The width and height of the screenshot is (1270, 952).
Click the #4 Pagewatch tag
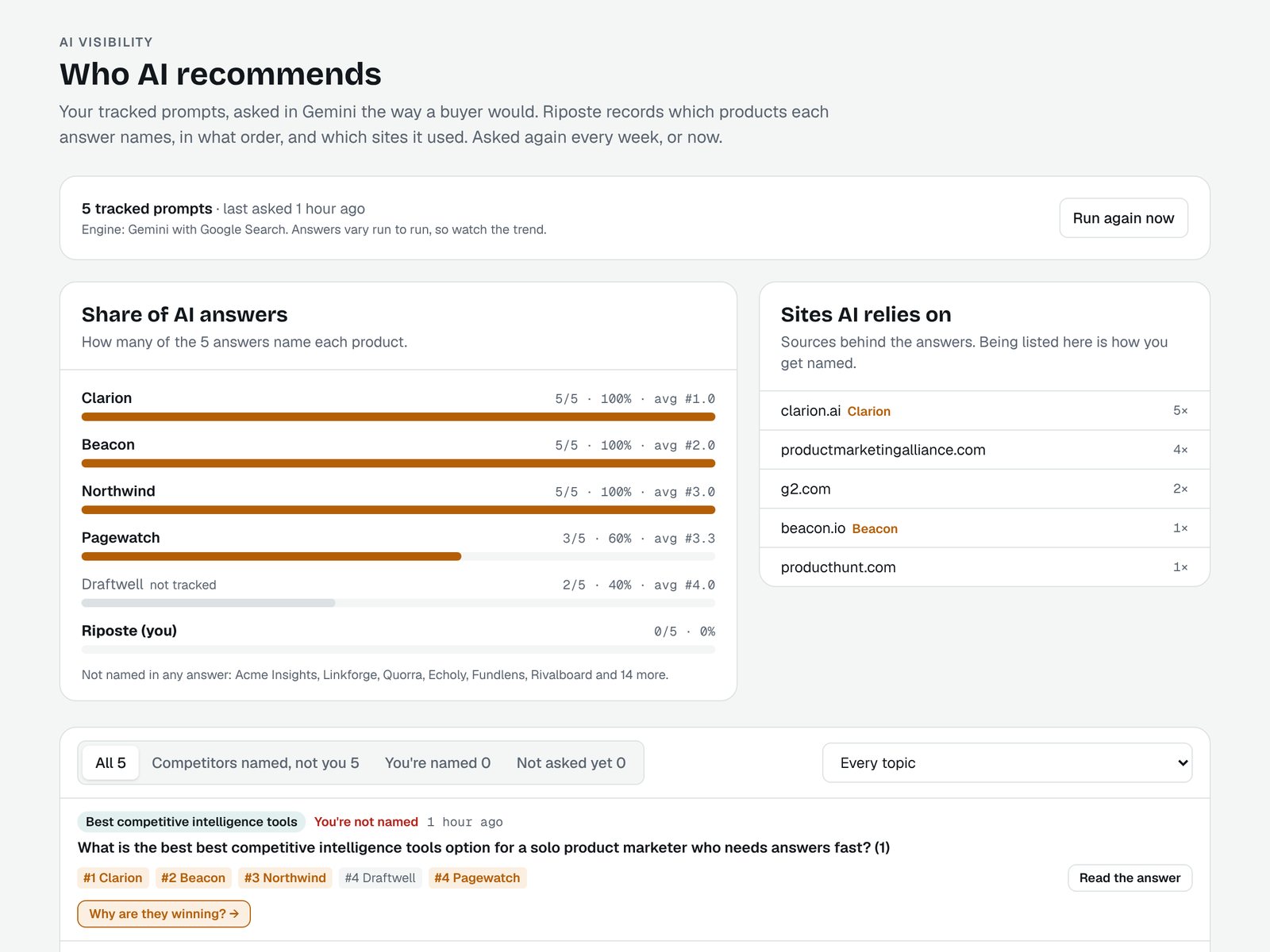click(x=477, y=877)
